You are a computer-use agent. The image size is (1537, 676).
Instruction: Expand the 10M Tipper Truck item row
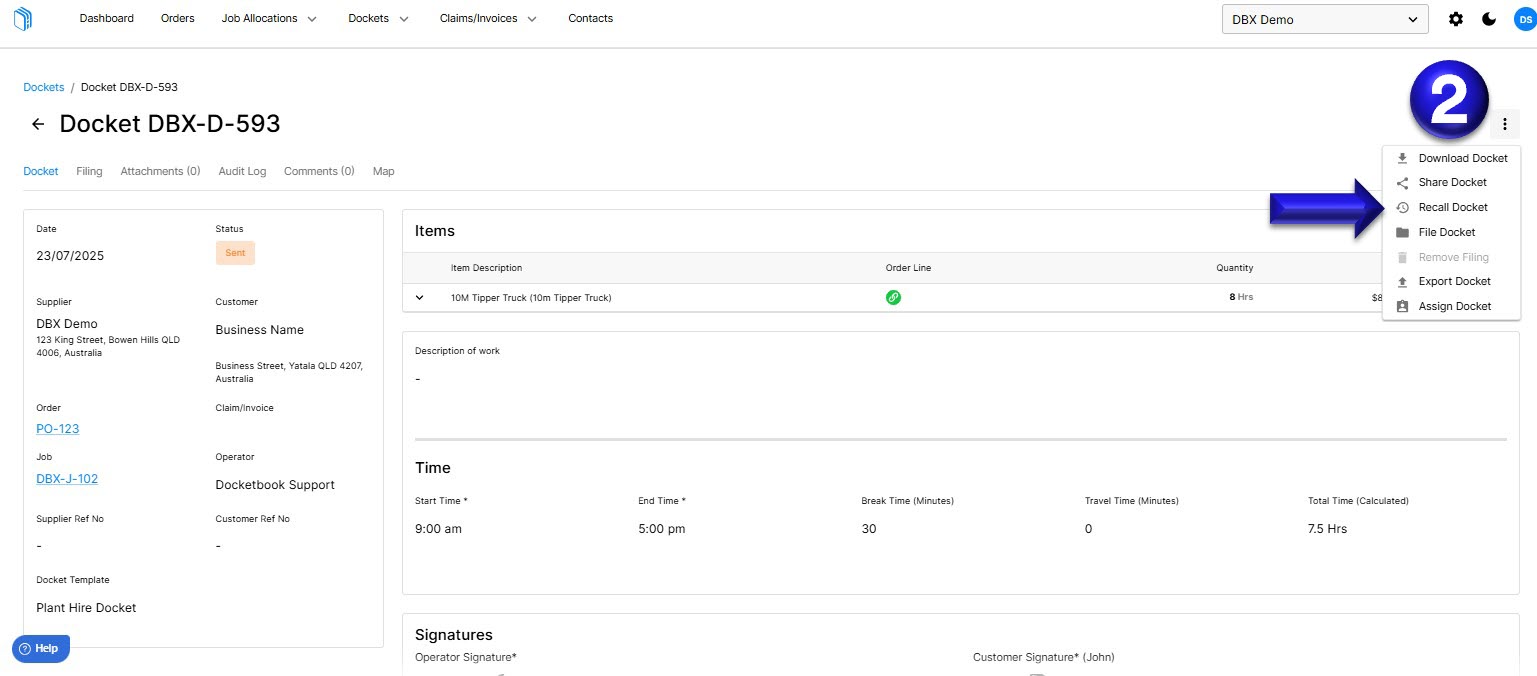click(x=420, y=297)
